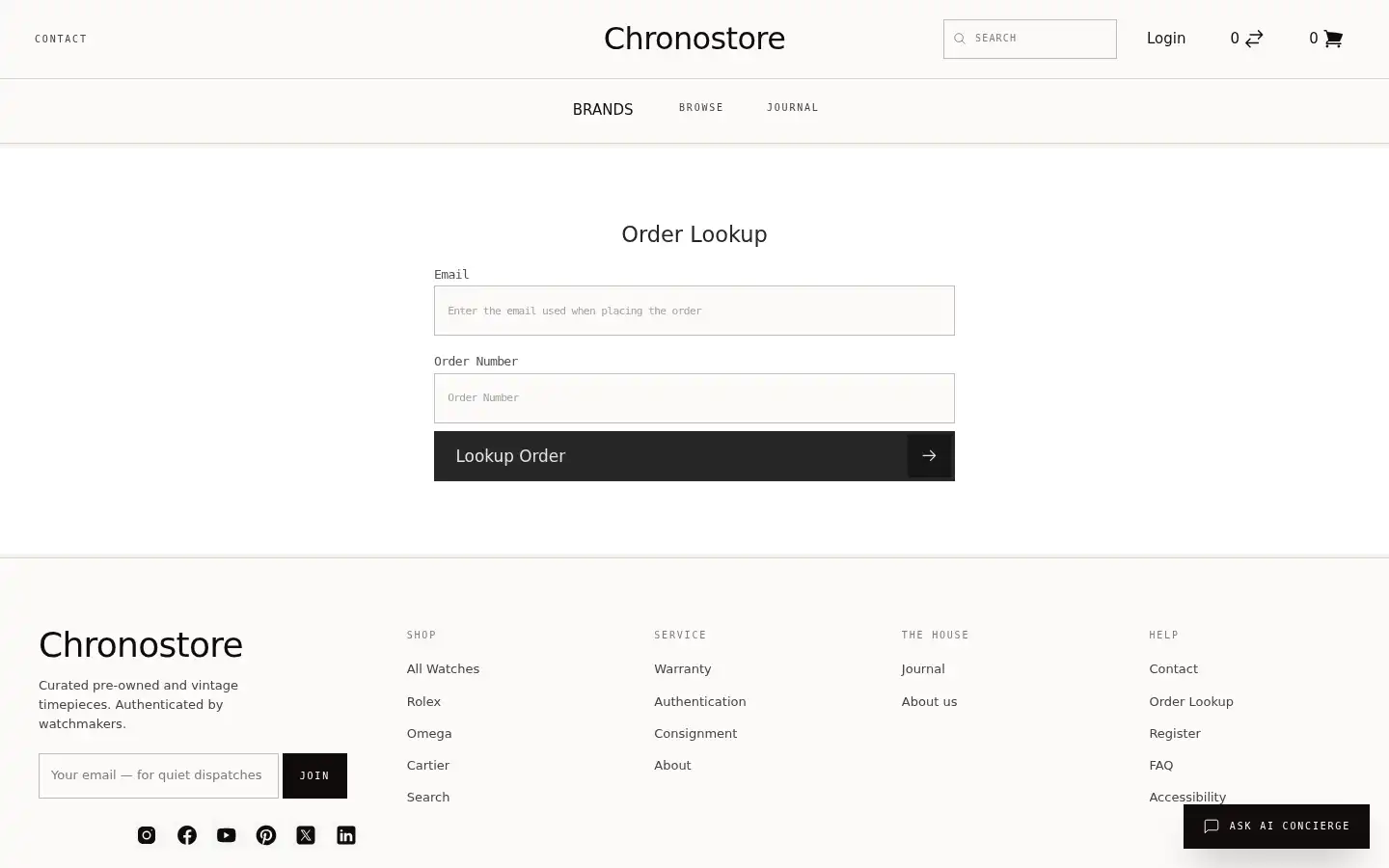Open the Rolex footer link

point(423,701)
